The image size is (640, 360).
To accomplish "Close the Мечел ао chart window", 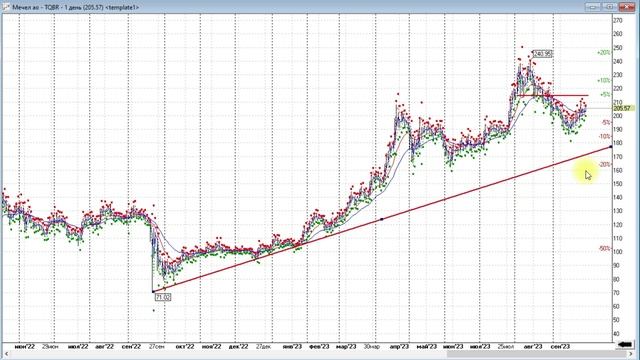I will pyautogui.click(x=627, y=7).
